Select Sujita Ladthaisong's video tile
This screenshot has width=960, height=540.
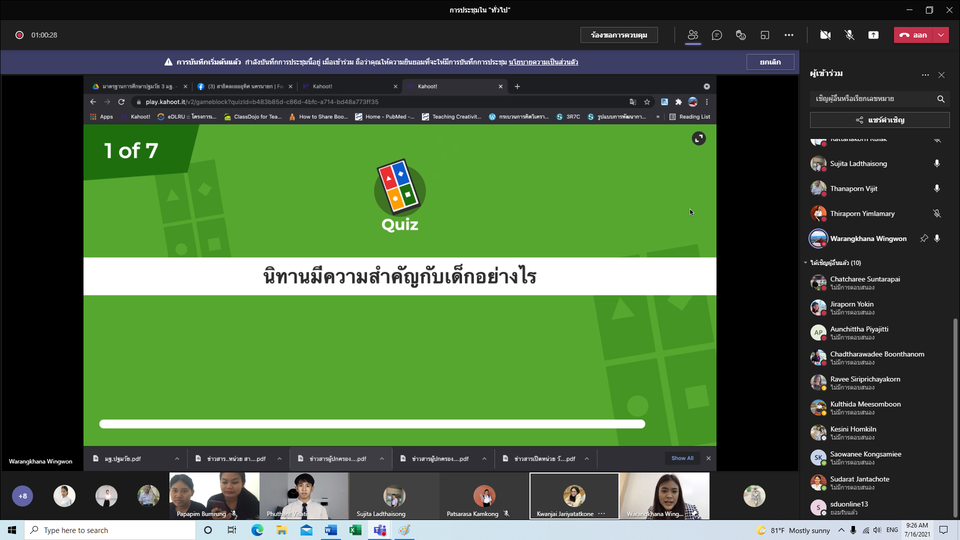coord(394,495)
